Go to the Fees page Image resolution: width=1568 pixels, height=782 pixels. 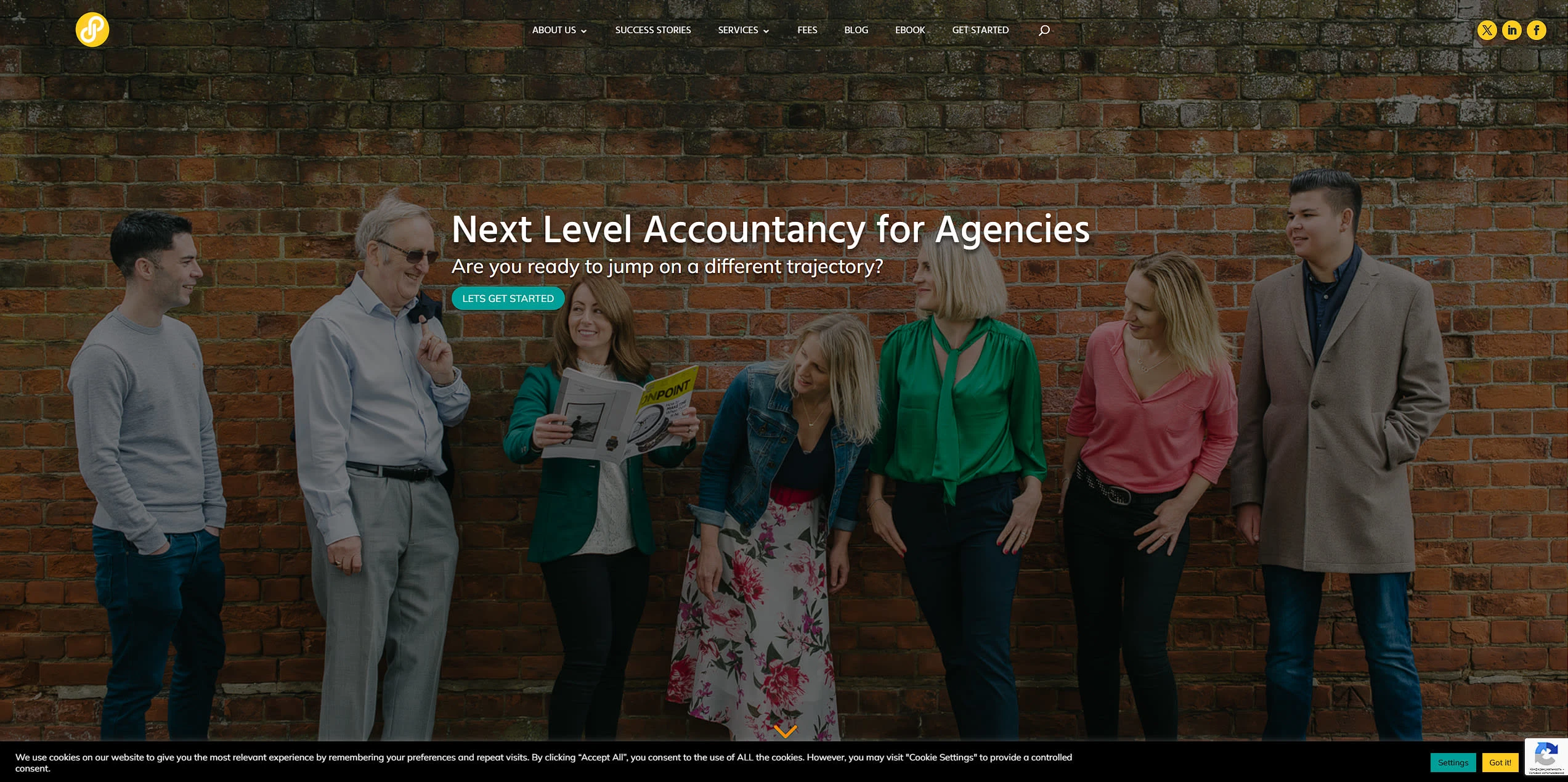coord(807,30)
